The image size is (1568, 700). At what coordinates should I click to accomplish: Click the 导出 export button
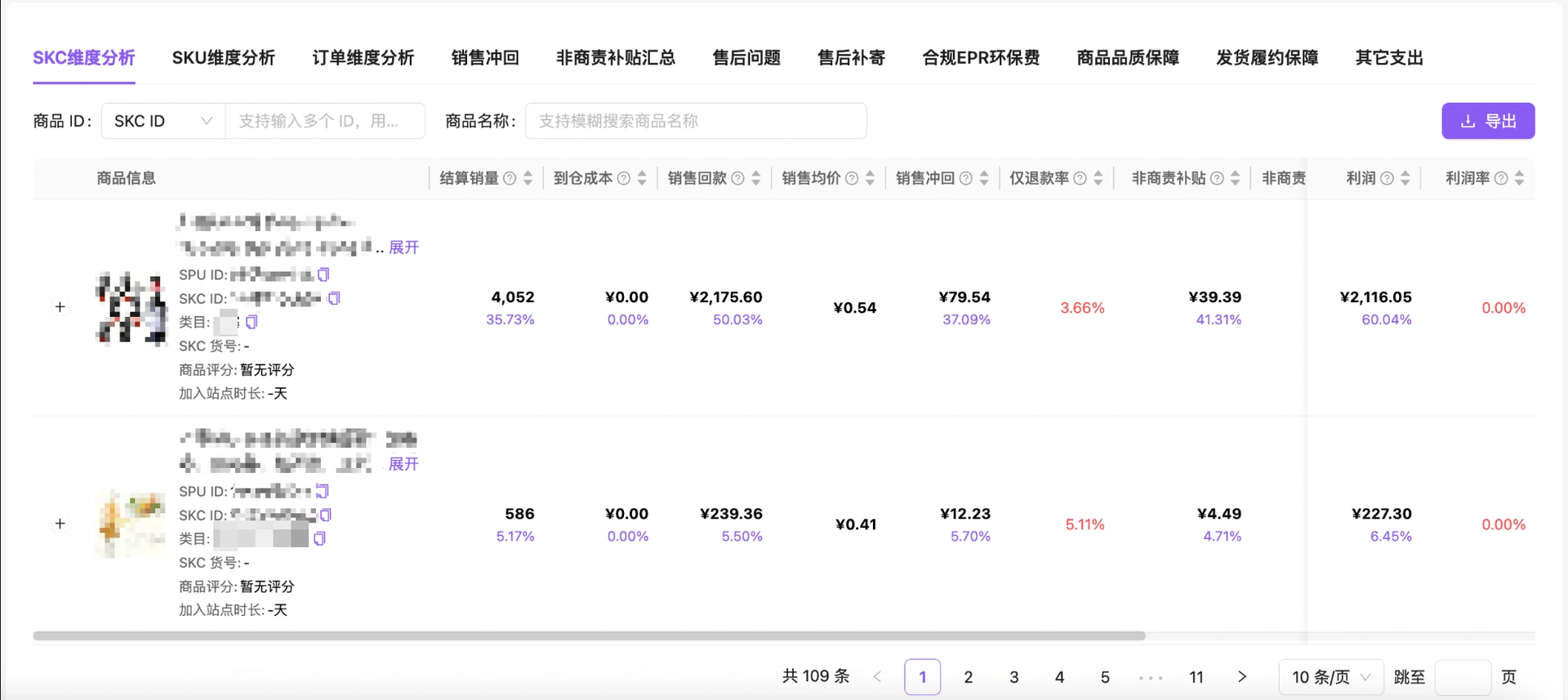tap(1488, 121)
